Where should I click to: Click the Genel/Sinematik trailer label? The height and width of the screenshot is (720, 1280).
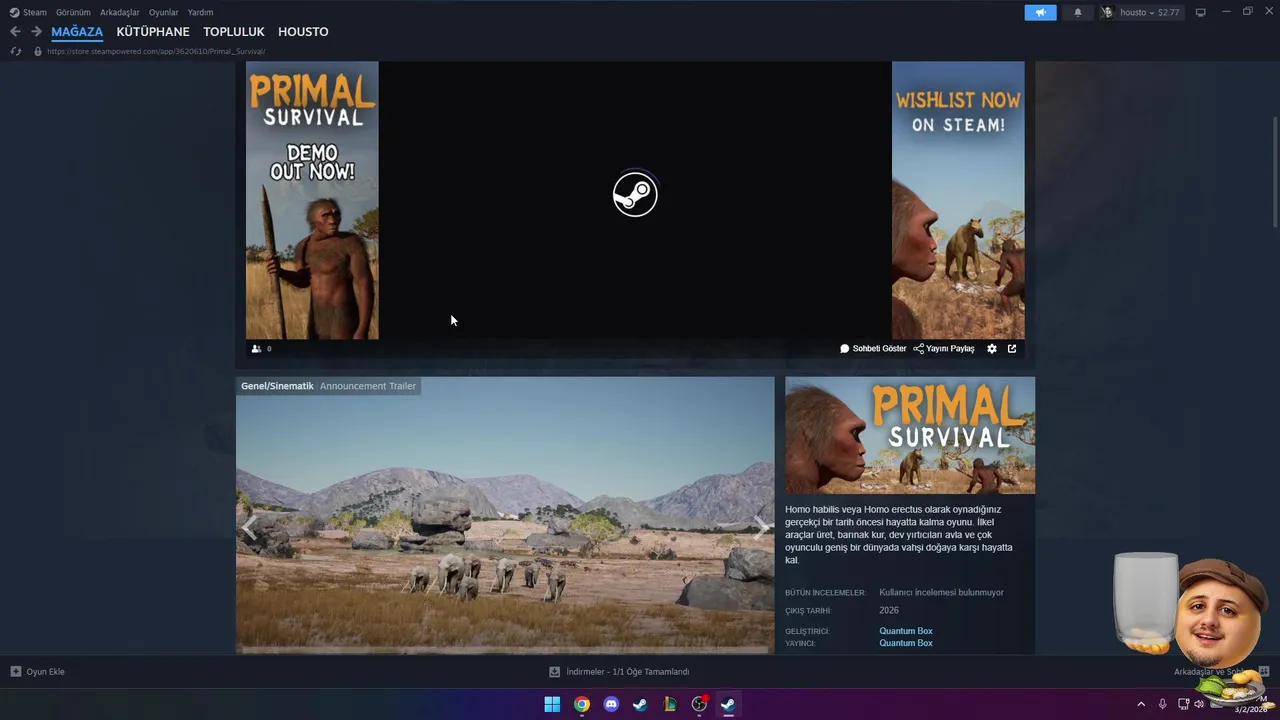tap(277, 386)
